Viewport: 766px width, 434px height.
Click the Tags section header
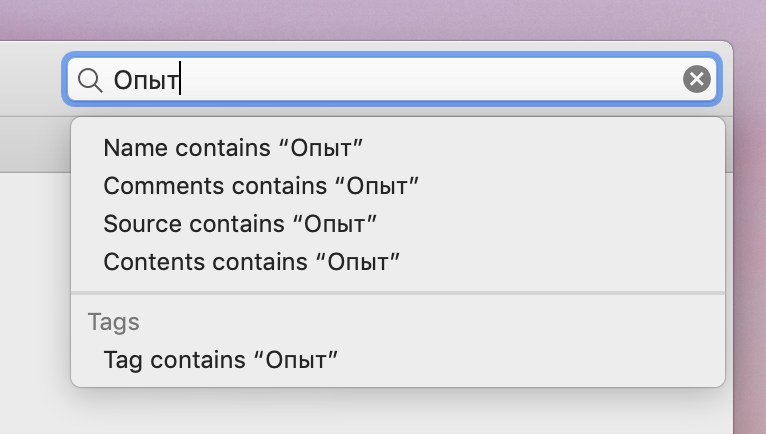tap(113, 322)
